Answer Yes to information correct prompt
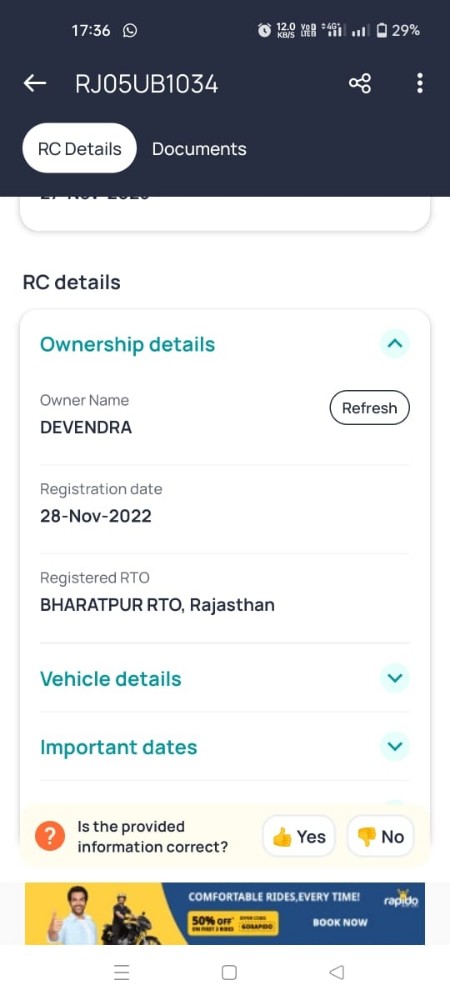The image size is (450, 1000). [x=299, y=836]
